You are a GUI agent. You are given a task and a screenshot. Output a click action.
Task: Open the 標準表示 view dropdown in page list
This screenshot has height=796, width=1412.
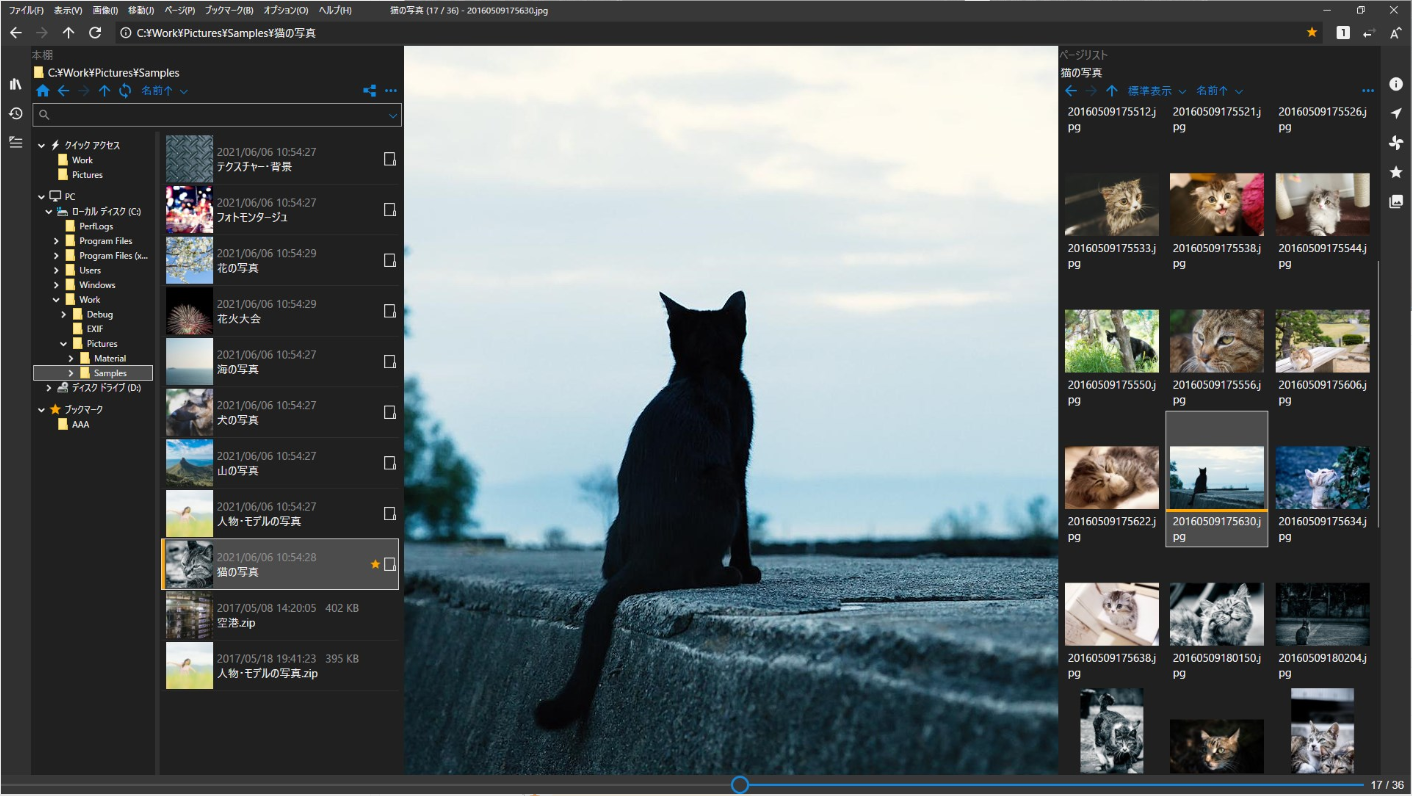click(x=1157, y=91)
